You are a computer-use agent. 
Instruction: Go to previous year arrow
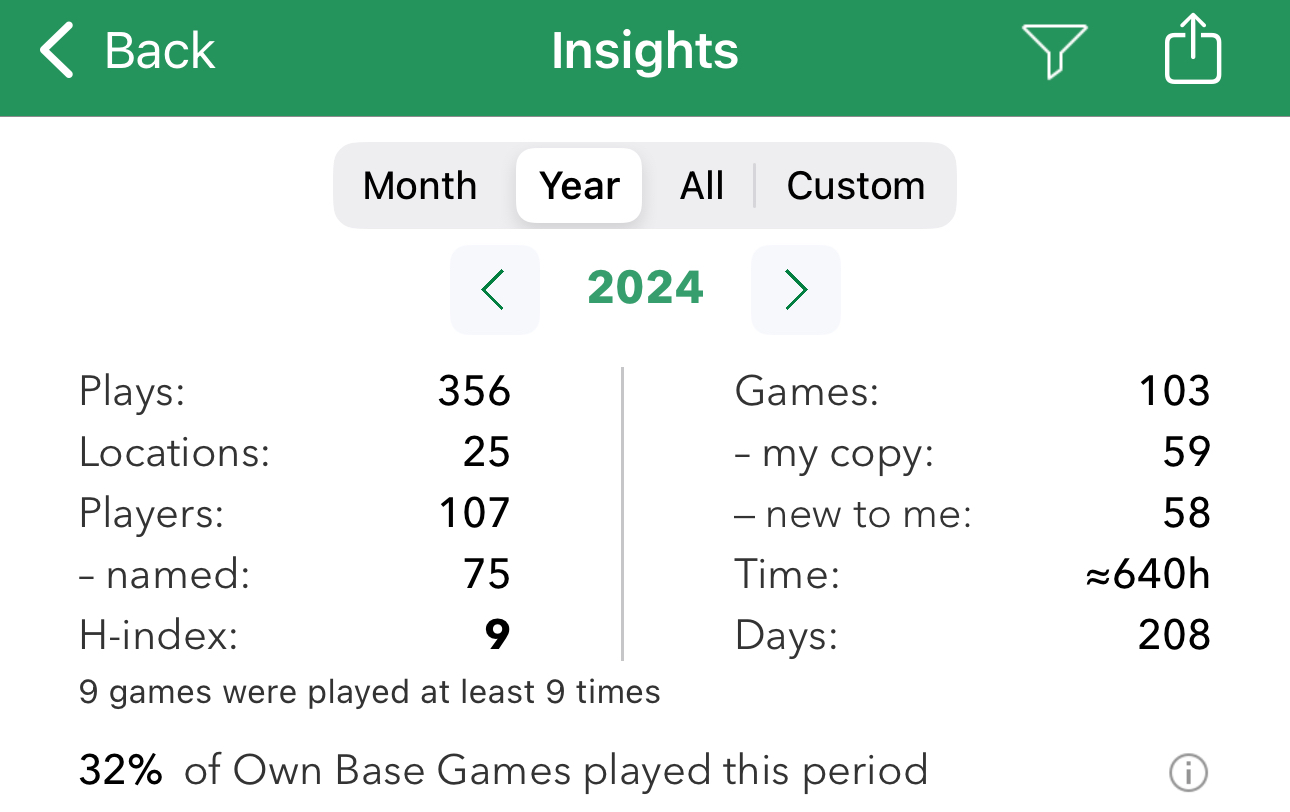pos(494,289)
